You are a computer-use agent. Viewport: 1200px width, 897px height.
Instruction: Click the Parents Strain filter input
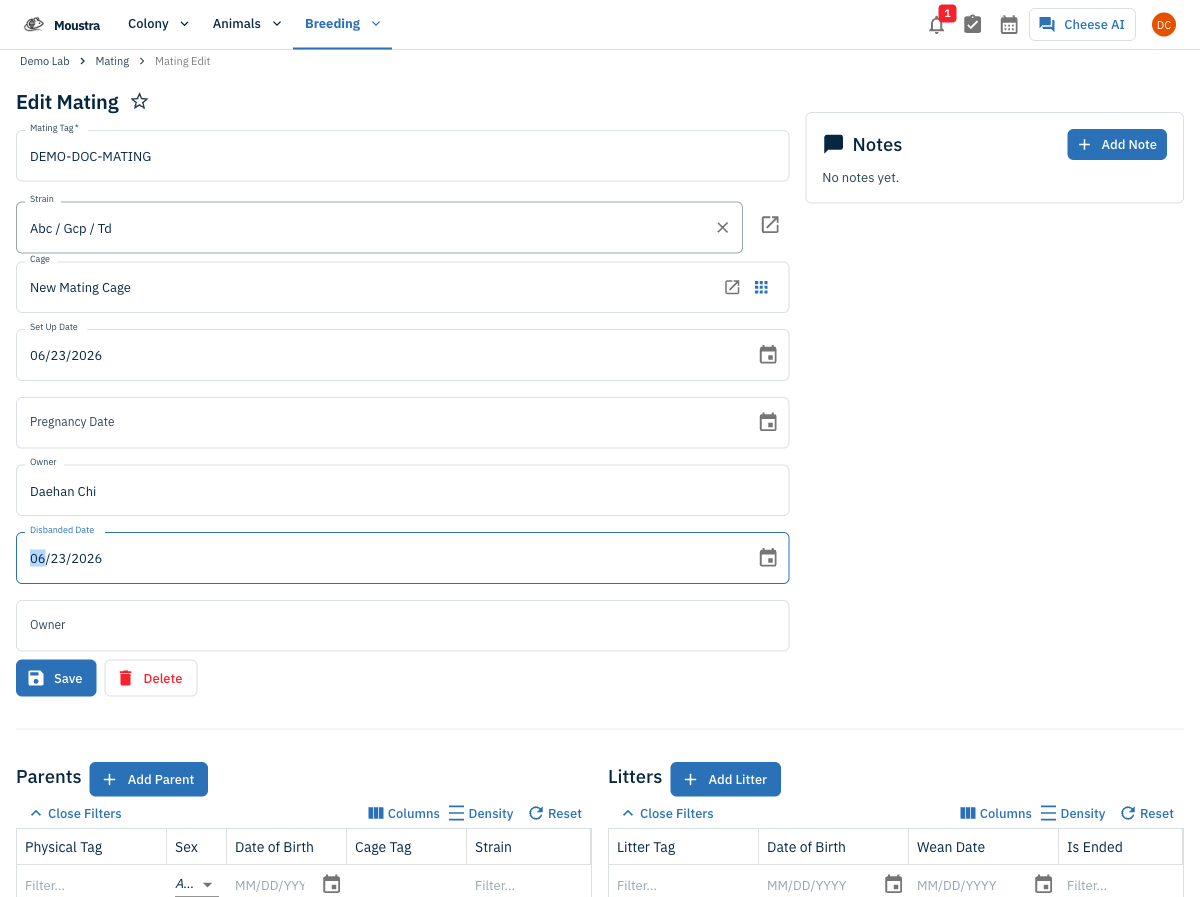(x=528, y=885)
